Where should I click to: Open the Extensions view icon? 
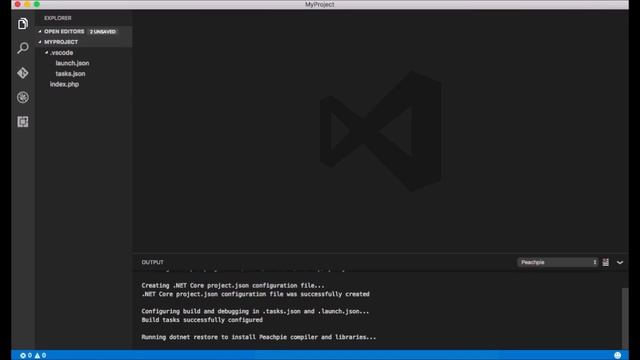pos(23,122)
